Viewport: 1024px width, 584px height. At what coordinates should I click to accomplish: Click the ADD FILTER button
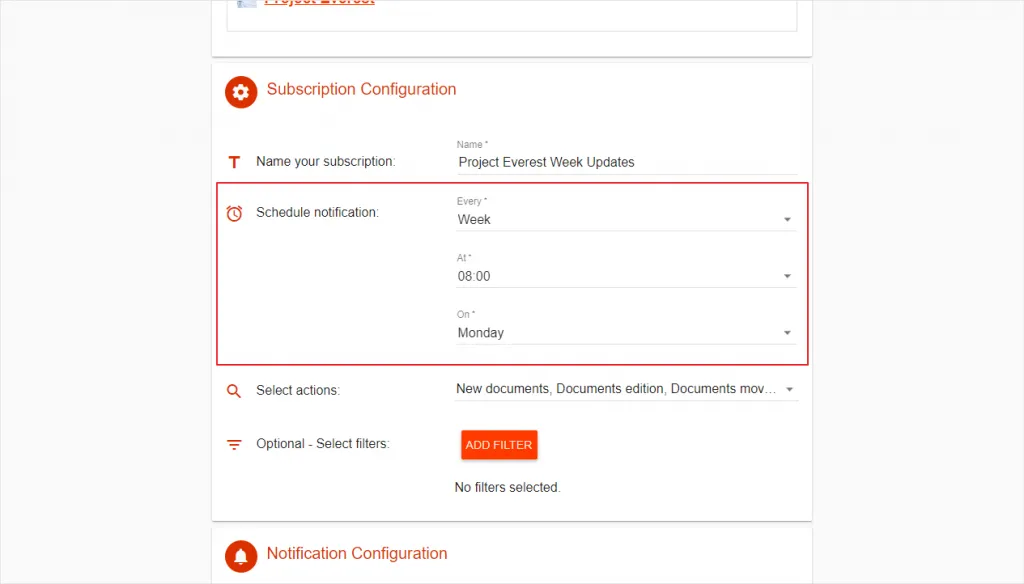(x=499, y=445)
